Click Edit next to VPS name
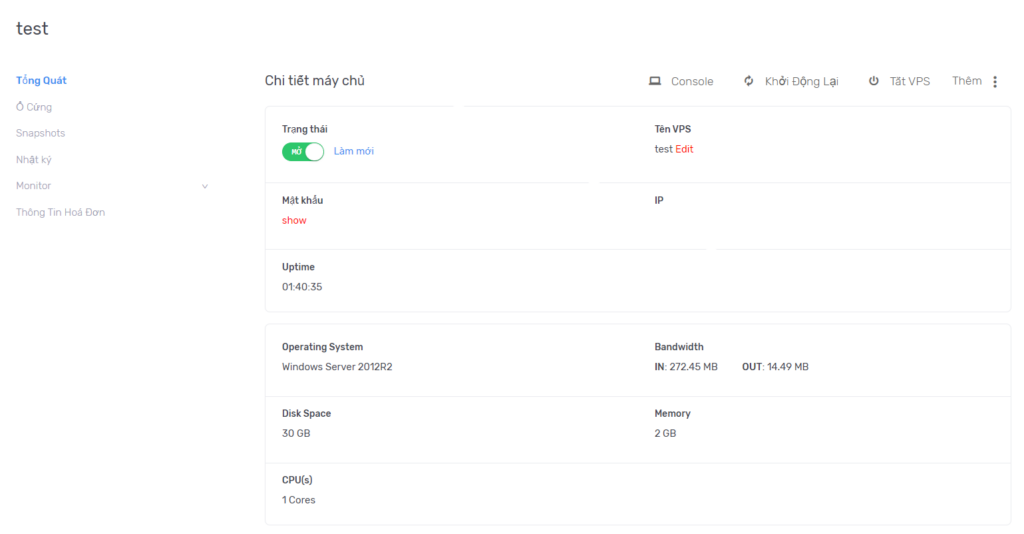This screenshot has height=534, width=1024. pyautogui.click(x=684, y=149)
